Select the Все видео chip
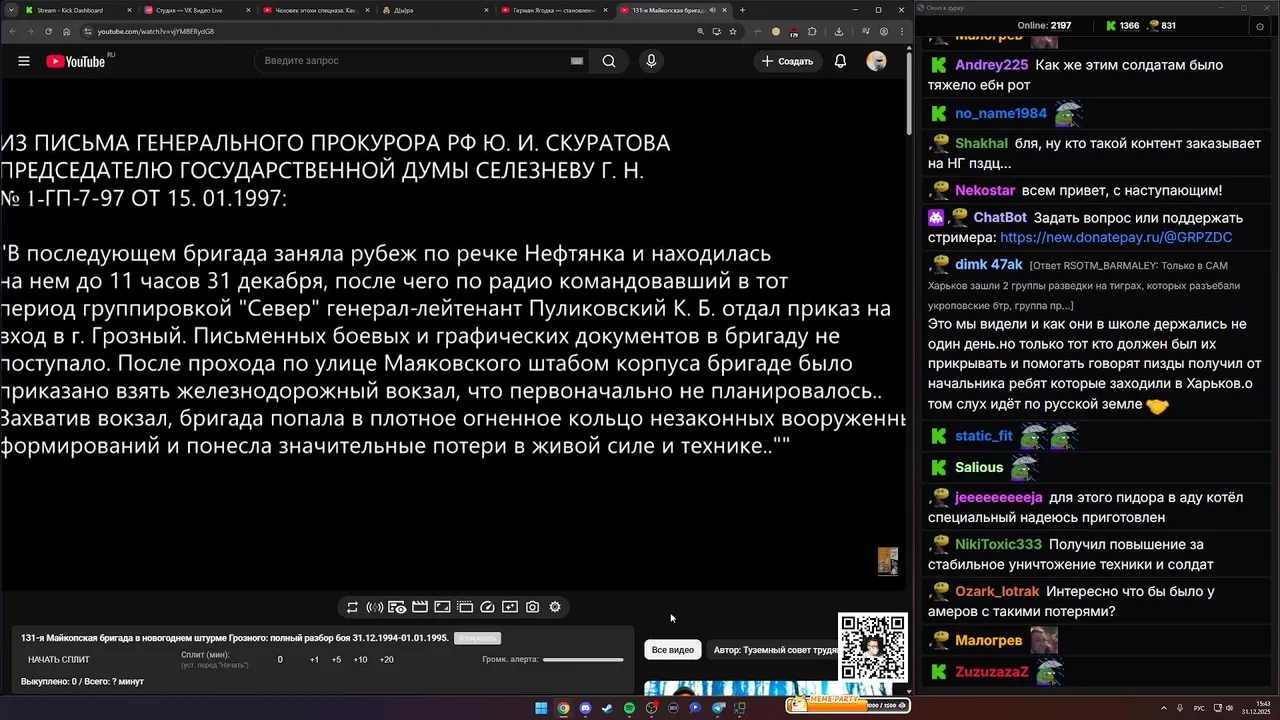Viewport: 1280px width, 720px height. coord(673,650)
